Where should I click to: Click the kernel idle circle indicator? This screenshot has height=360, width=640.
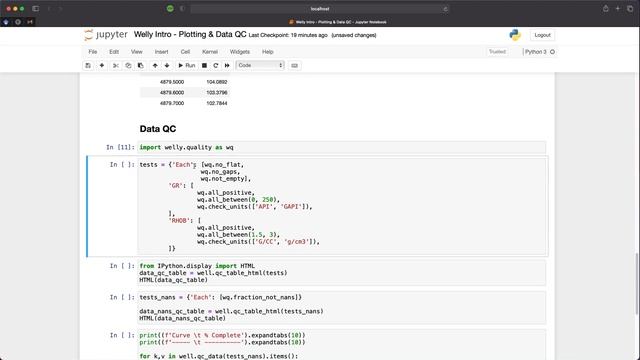552,52
